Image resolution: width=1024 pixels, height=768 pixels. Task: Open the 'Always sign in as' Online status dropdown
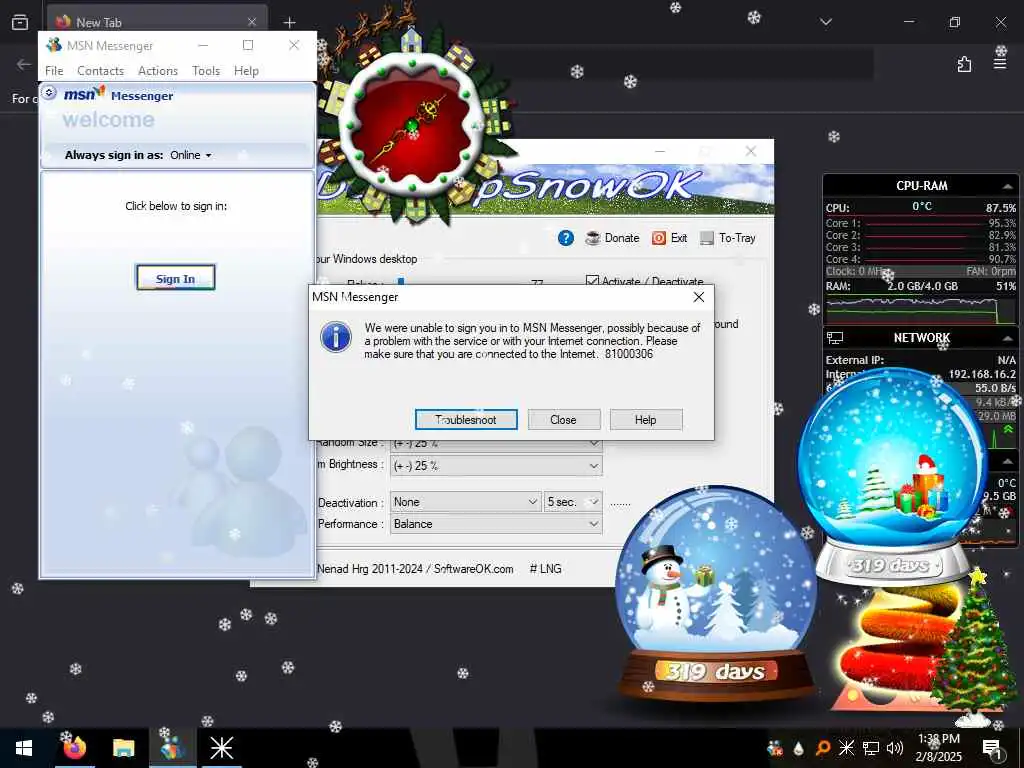coord(191,155)
